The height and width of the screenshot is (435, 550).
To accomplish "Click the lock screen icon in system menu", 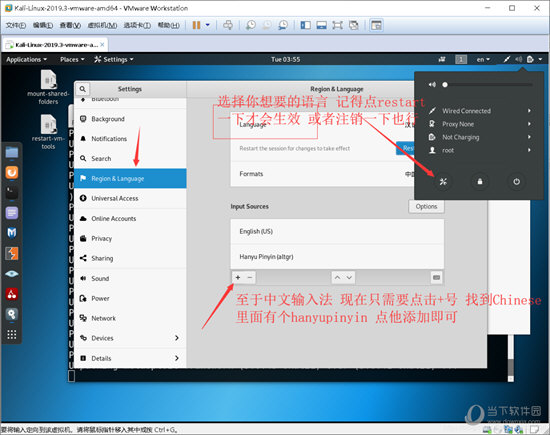I will 479,182.
